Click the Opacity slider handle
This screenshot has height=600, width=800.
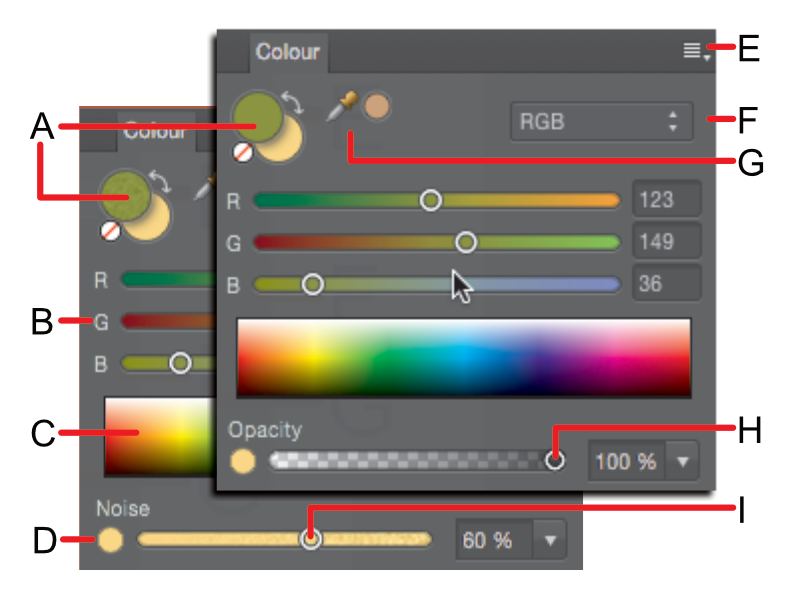(555, 460)
